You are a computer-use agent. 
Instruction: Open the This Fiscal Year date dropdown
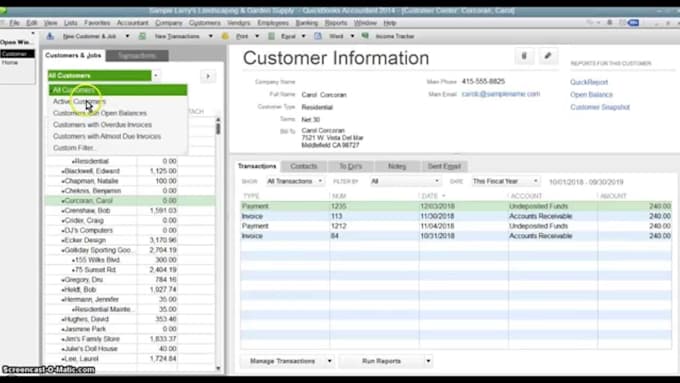click(506, 181)
